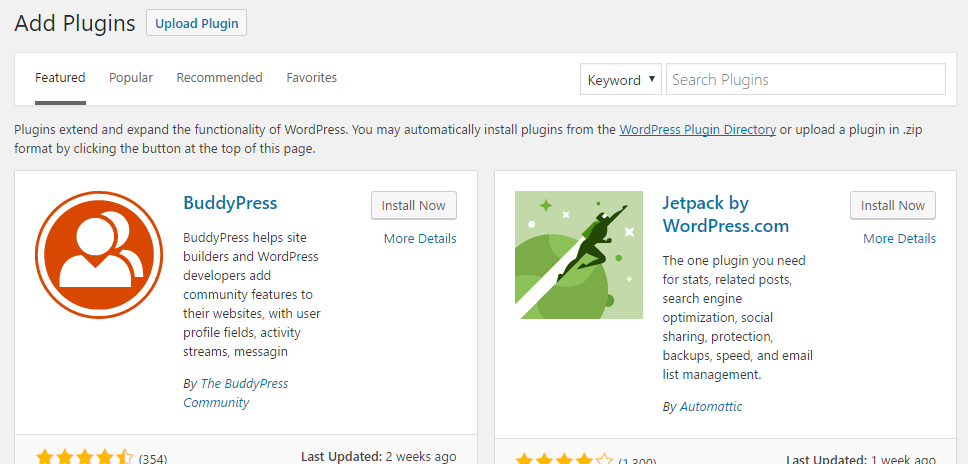The width and height of the screenshot is (968, 464).
Task: Open the BuddyPress plugin title link
Action: tap(230, 203)
